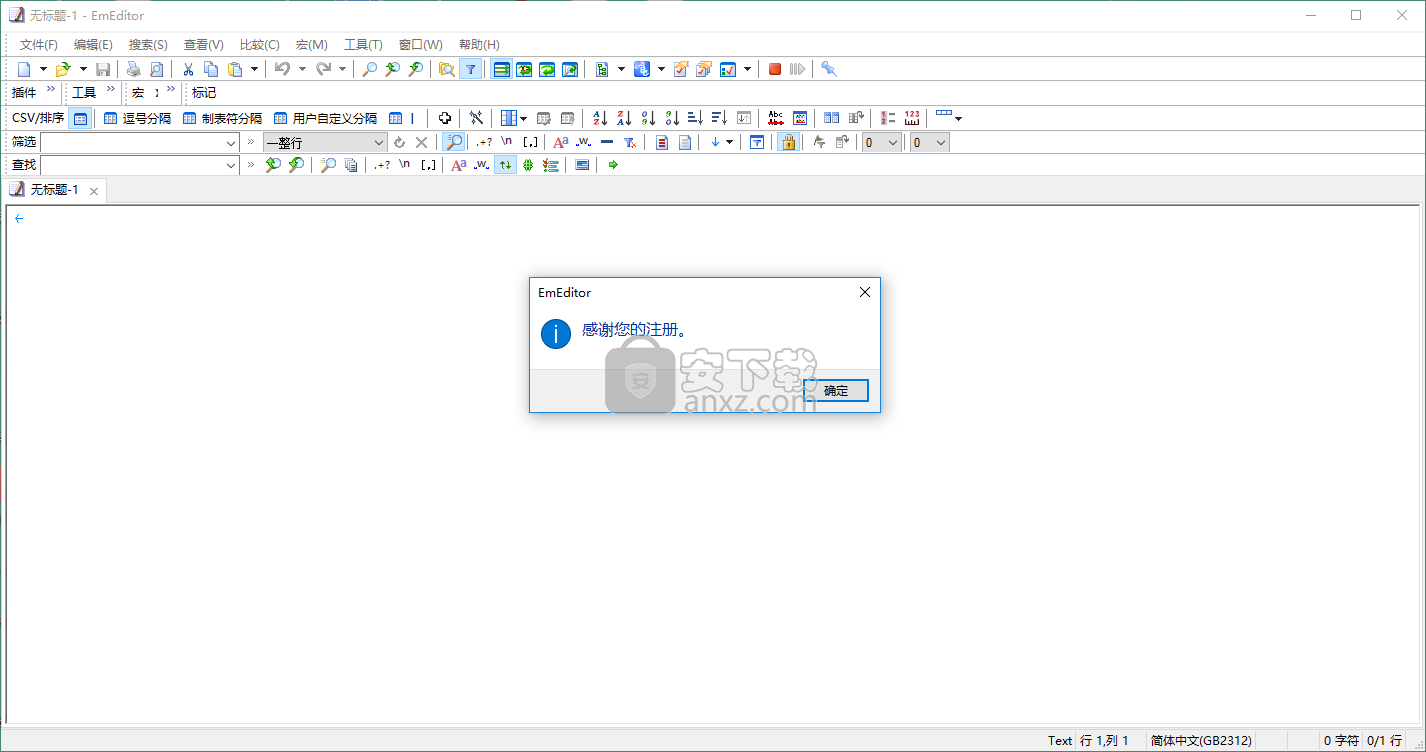Viewport: 1426px width, 752px height.
Task: Expand the 工具 toolbar chevron
Action: tap(111, 90)
